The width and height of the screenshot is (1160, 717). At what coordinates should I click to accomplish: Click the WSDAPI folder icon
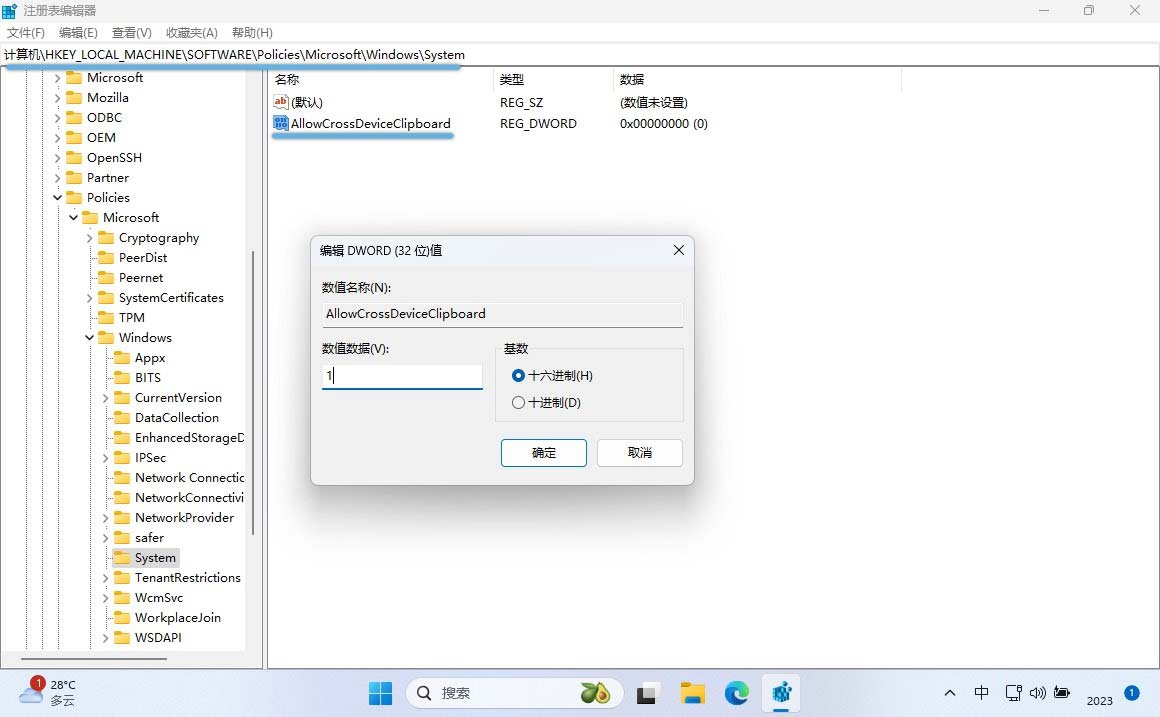(122, 638)
